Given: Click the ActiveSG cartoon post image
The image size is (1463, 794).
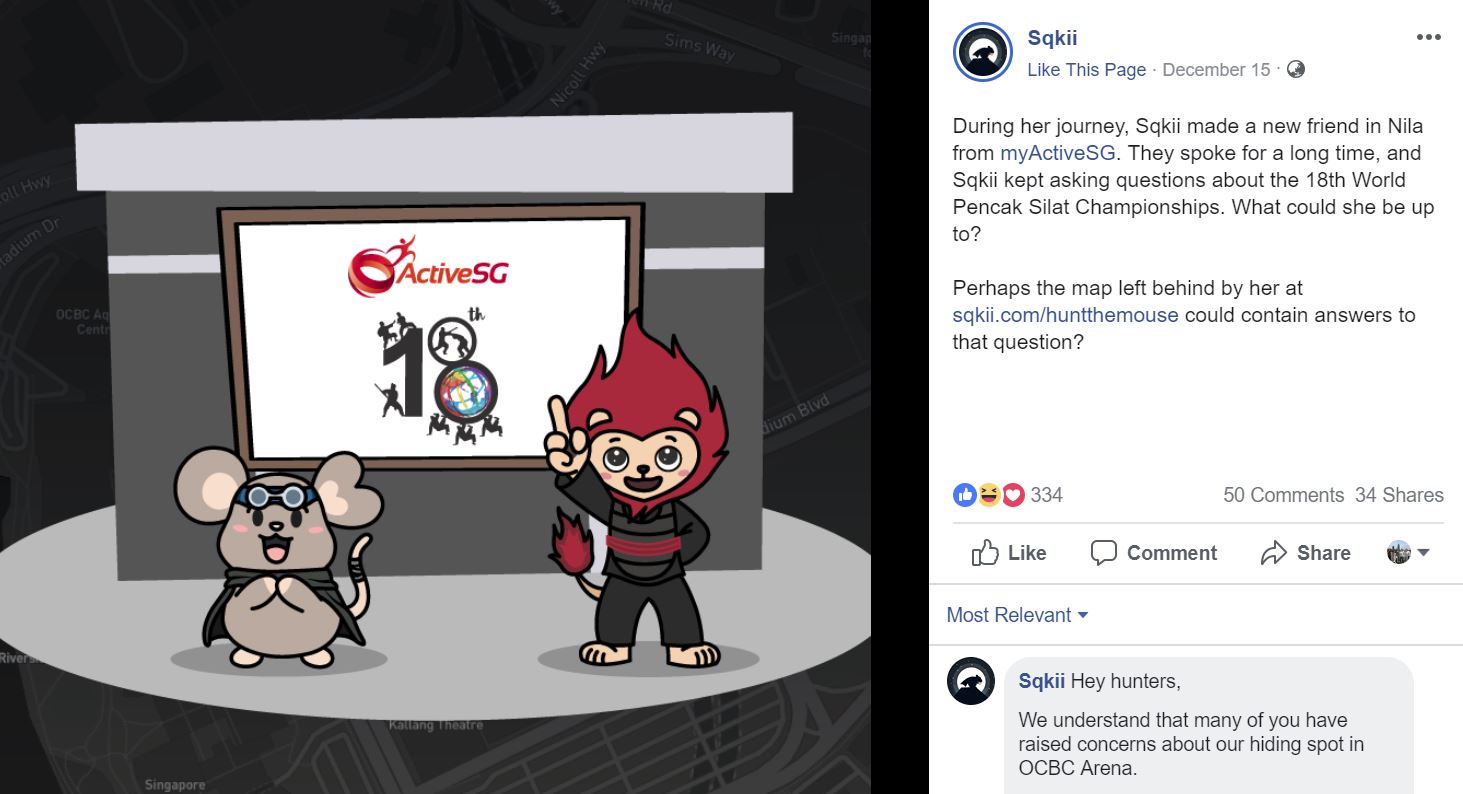Looking at the screenshot, I should (x=435, y=397).
